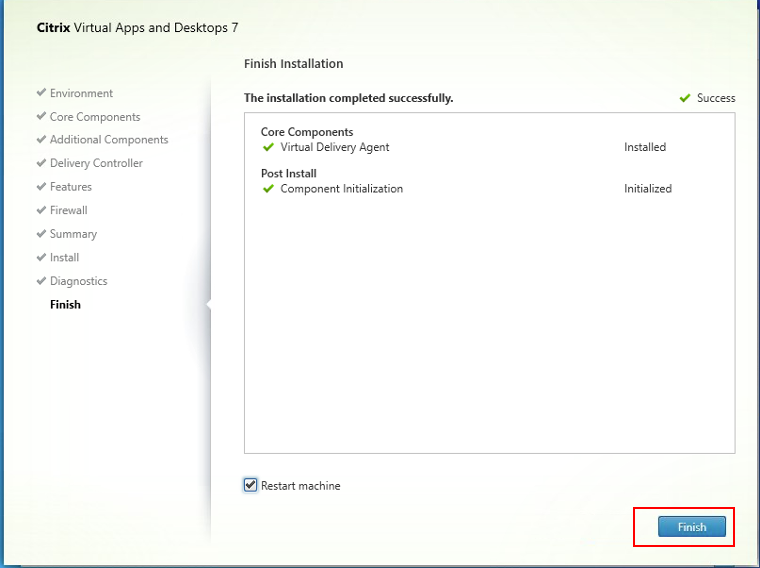
Task: Click the Component Initialization text
Action: (342, 189)
